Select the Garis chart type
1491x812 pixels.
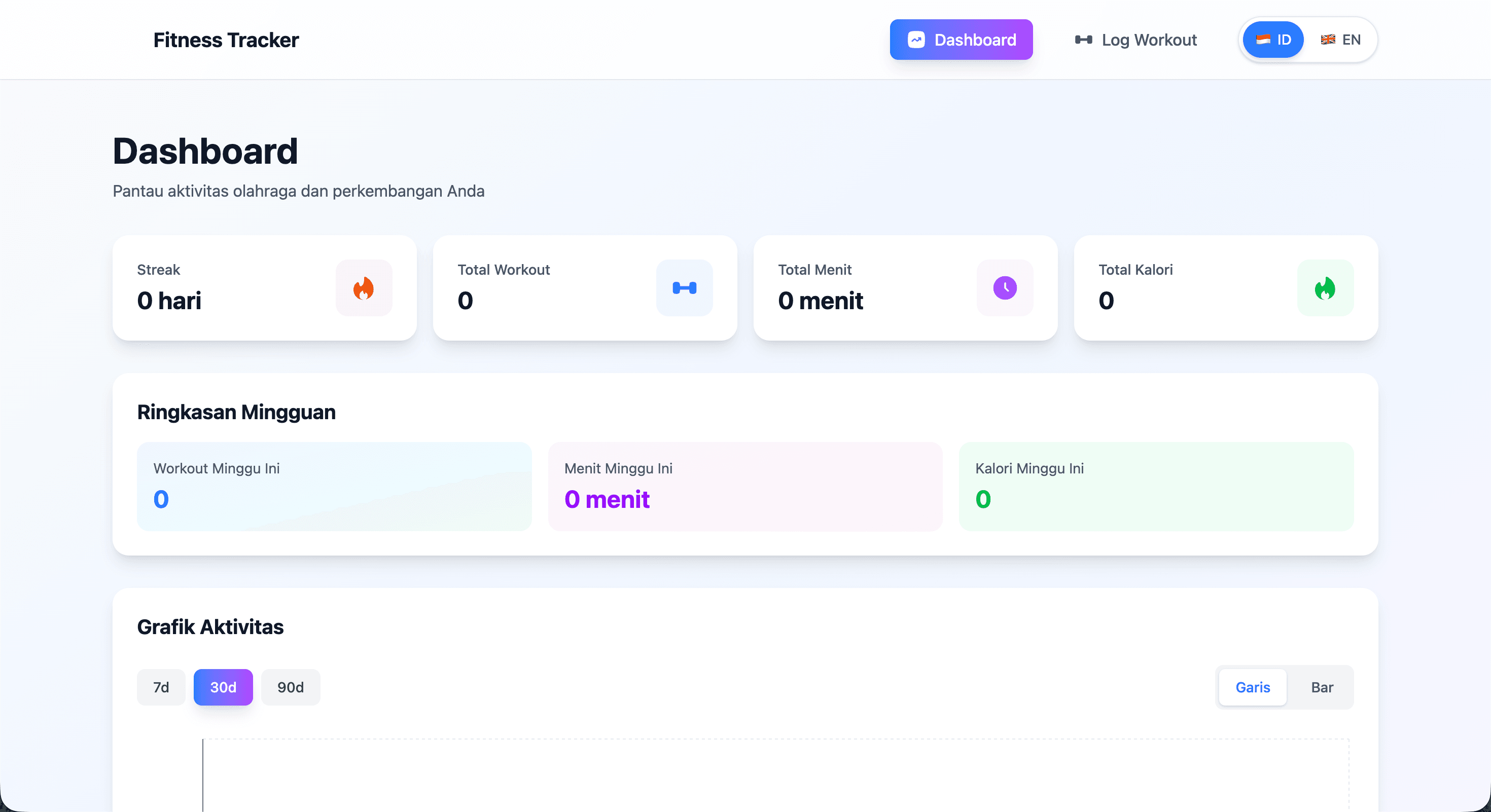click(1253, 687)
